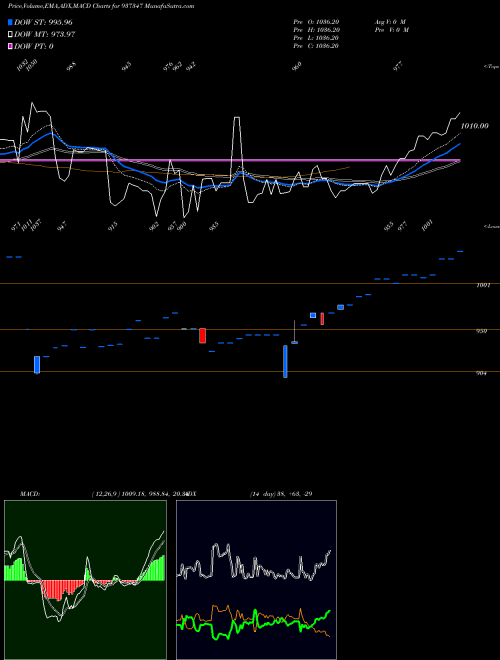Click the candle with the long upper wick
This screenshot has height=660, width=500.
click(295, 332)
